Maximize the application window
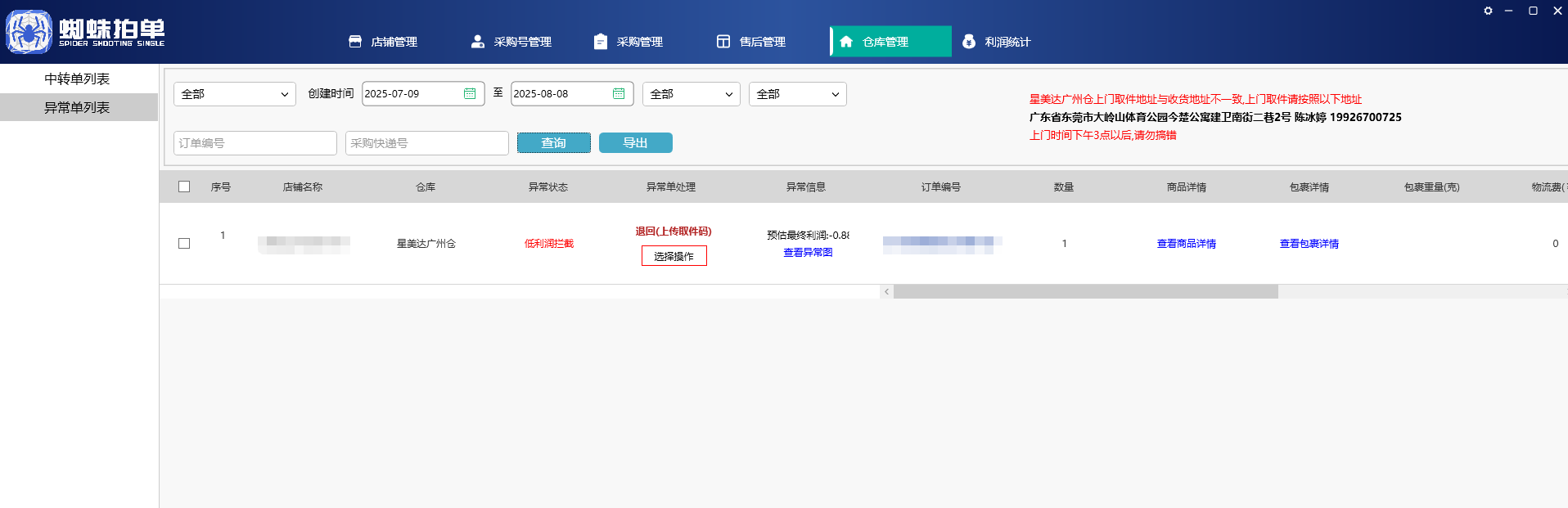The image size is (1568, 508). (x=1533, y=11)
